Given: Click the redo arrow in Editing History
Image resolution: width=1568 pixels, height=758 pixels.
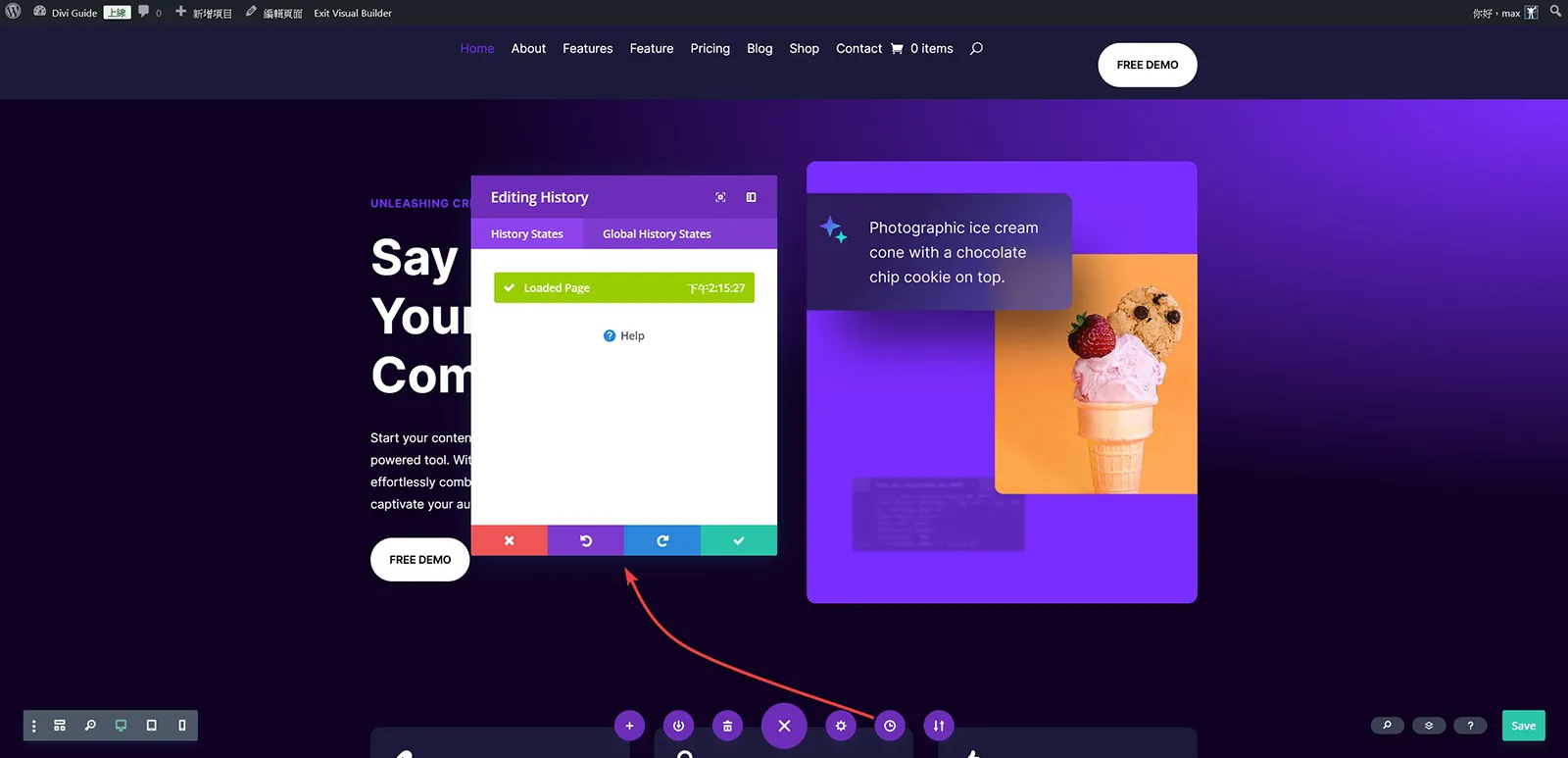Looking at the screenshot, I should (662, 540).
